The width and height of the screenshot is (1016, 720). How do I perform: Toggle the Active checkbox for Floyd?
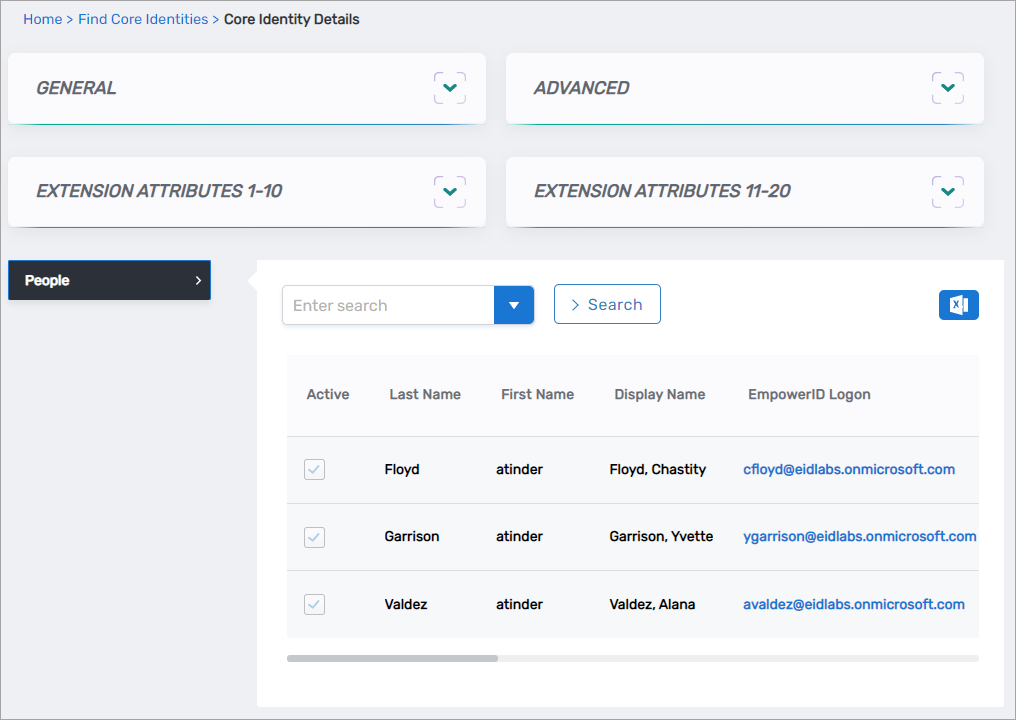click(x=314, y=470)
